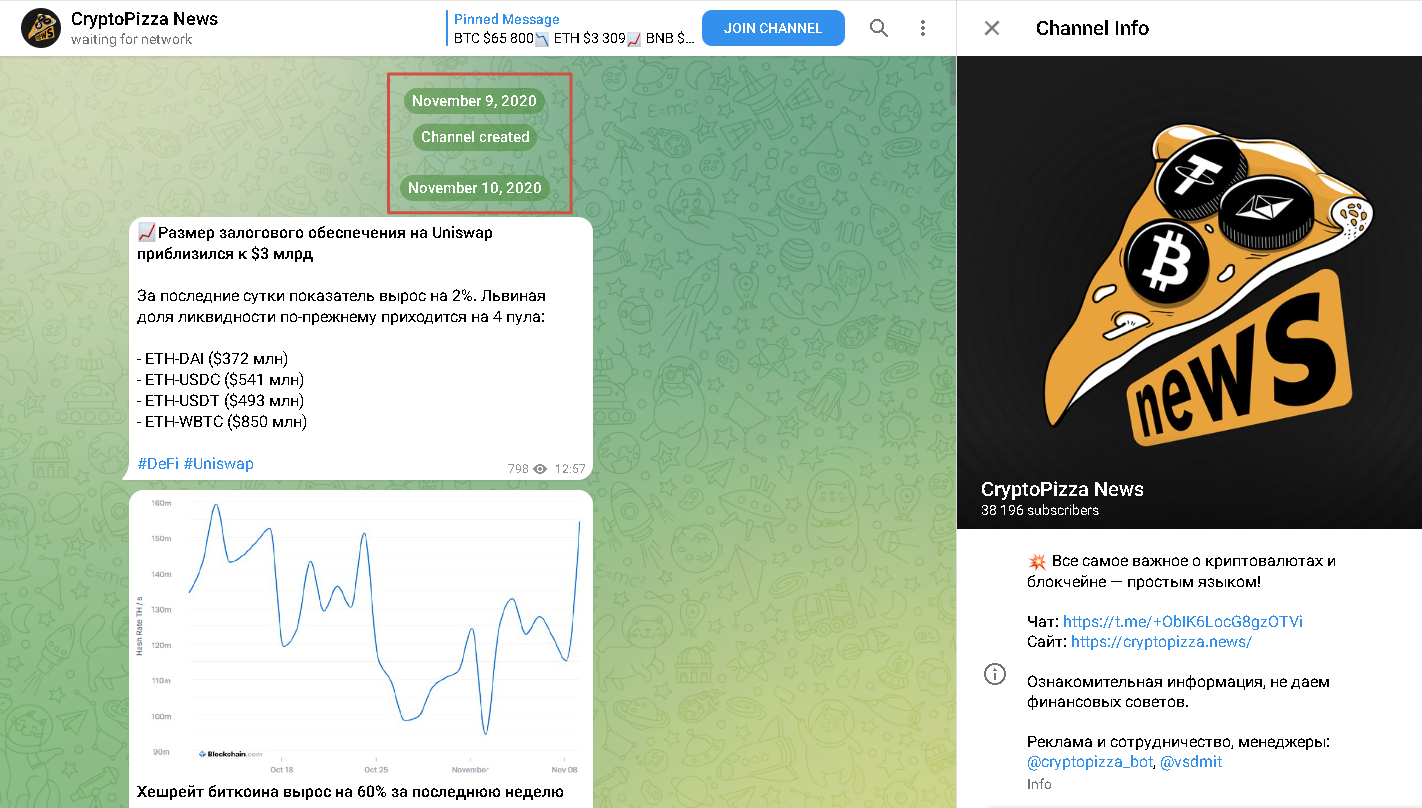Viewport: 1422px width, 808px height.
Task: Click the 'ETH-WBTC ($850 млн)' line
Action: 222,422
